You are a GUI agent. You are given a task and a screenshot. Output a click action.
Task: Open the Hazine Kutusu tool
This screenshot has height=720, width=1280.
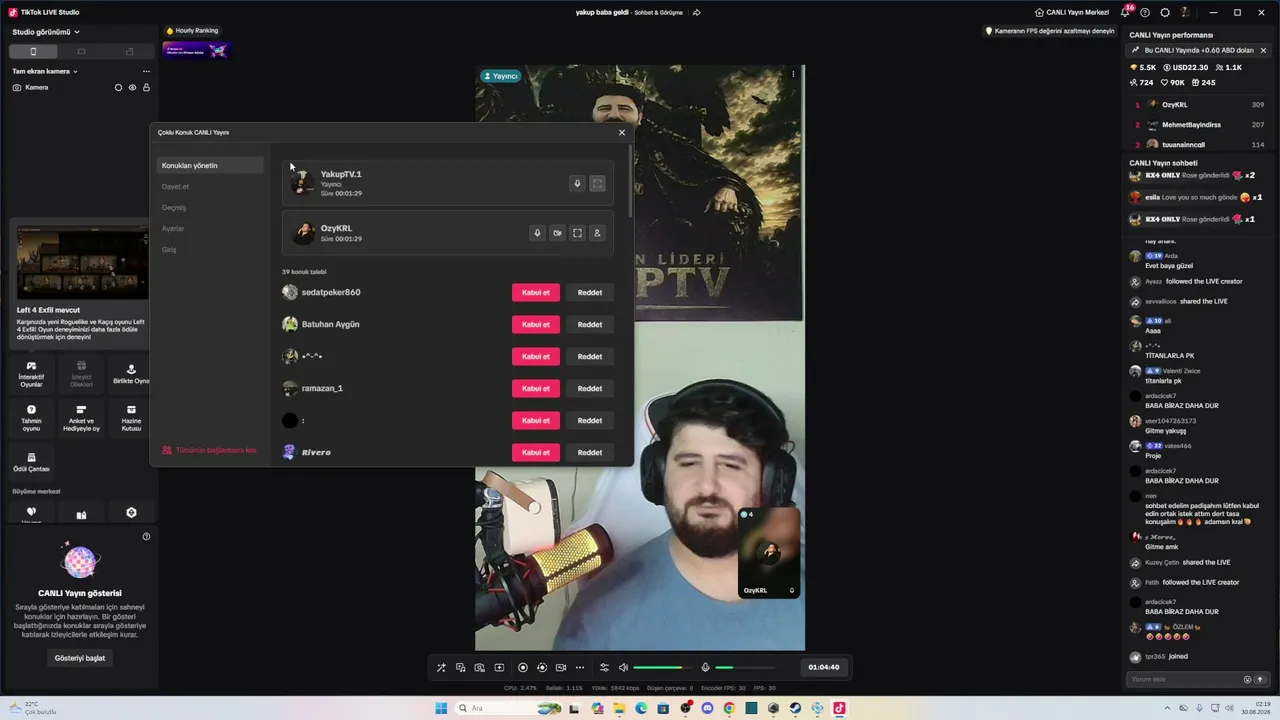pyautogui.click(x=131, y=418)
